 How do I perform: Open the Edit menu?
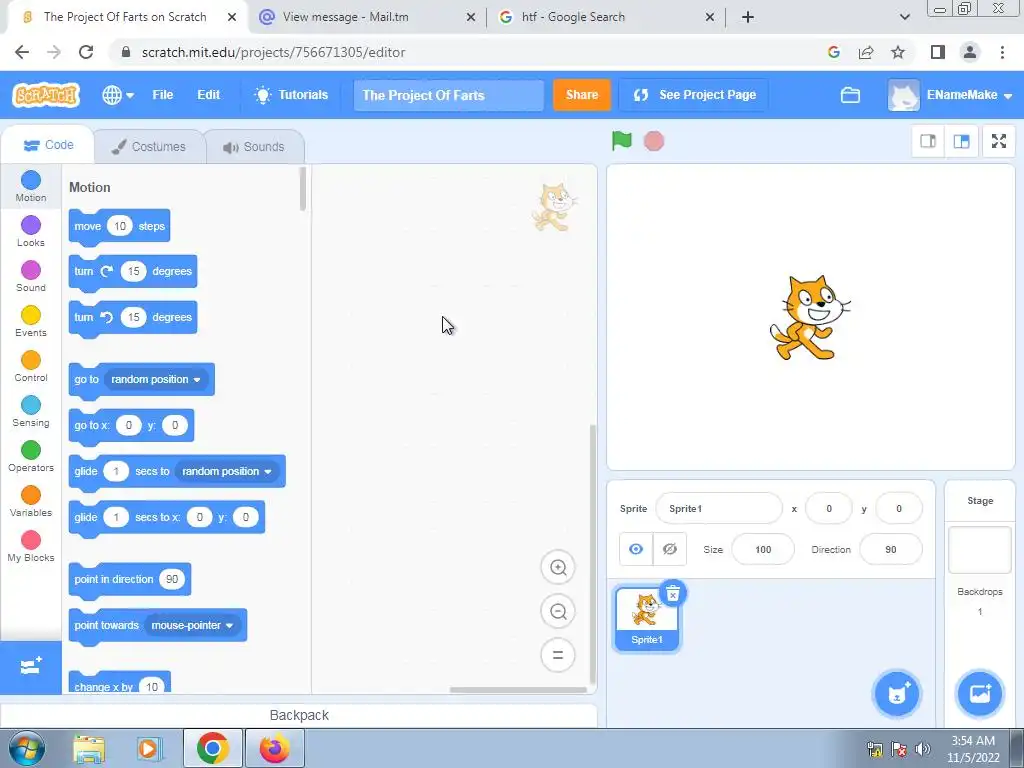point(208,95)
